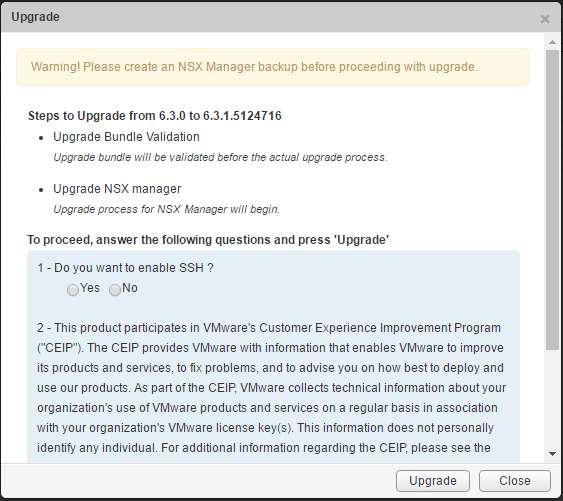Click the CEIP participation paragraph
Image resolution: width=563 pixels, height=501 pixels.
(x=271, y=388)
